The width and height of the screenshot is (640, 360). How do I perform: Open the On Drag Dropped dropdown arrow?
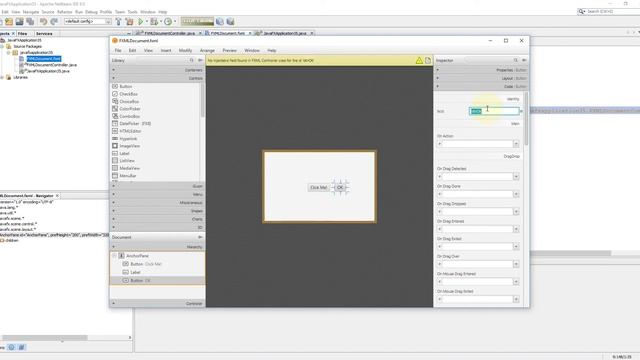click(x=516, y=212)
